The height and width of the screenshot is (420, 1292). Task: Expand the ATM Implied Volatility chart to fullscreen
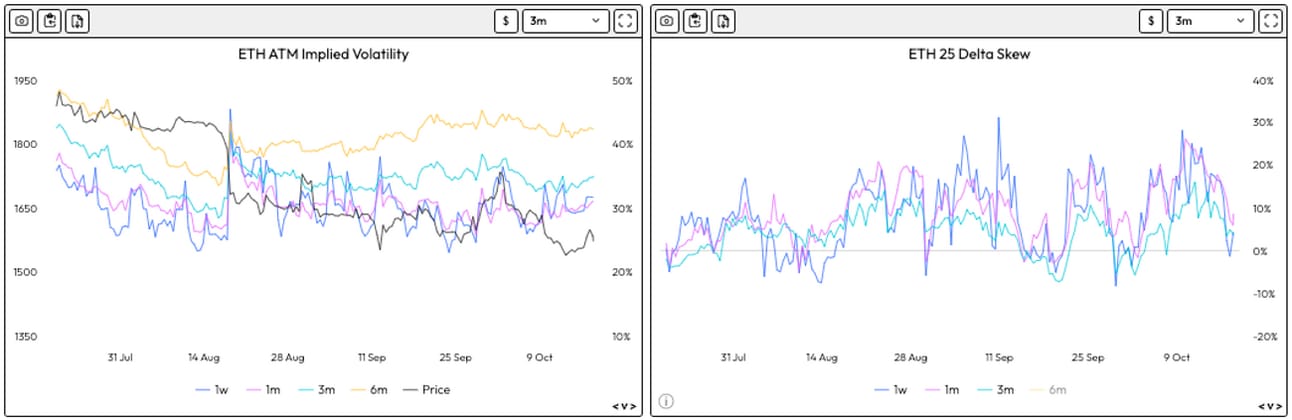[625, 20]
